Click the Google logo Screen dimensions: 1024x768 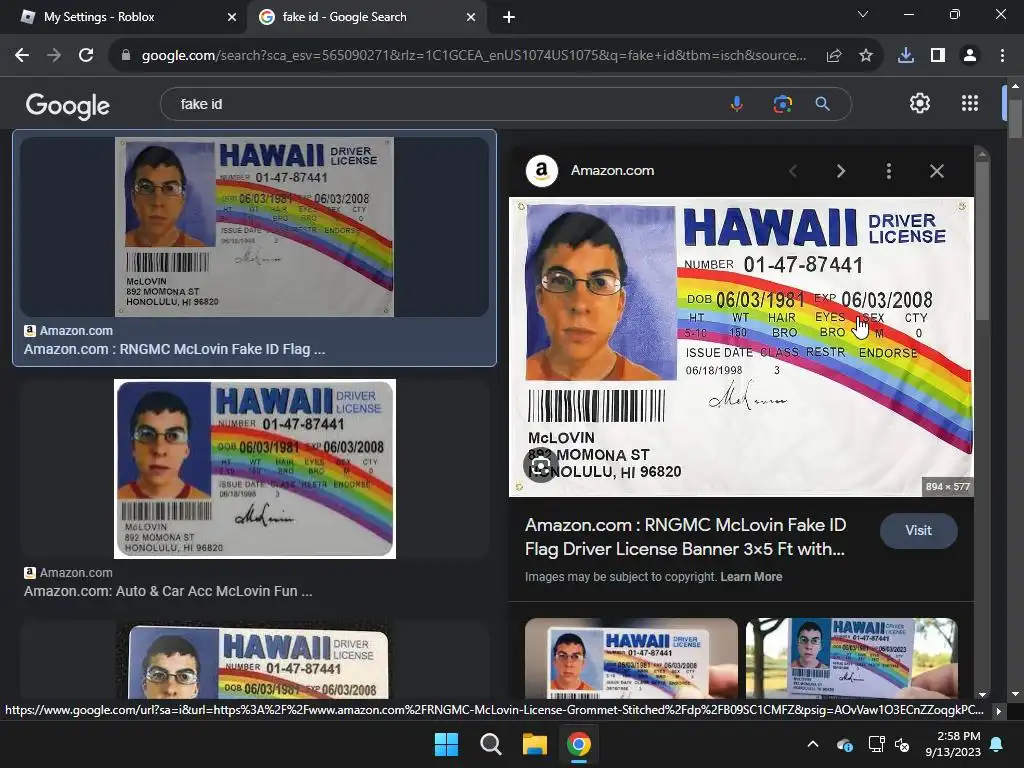[x=67, y=105]
